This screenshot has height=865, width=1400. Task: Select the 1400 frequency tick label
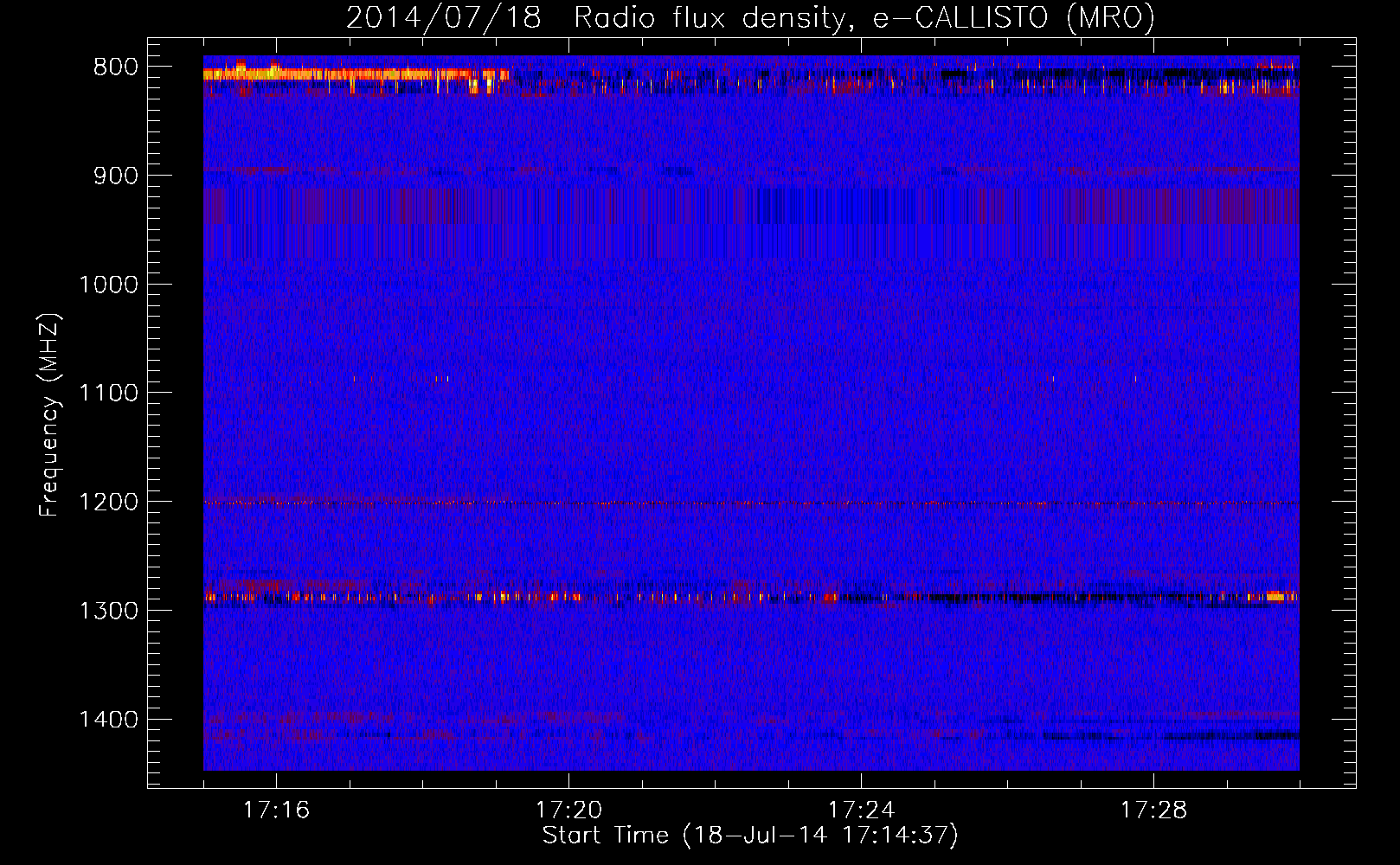[109, 720]
